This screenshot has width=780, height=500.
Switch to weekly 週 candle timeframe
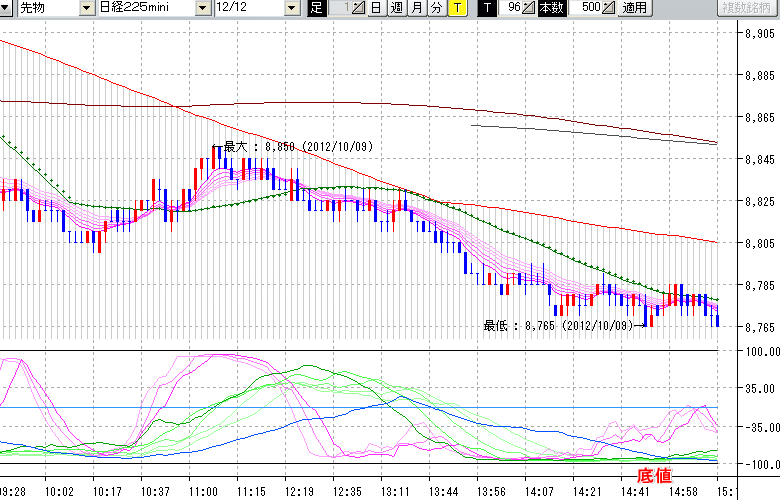point(396,8)
